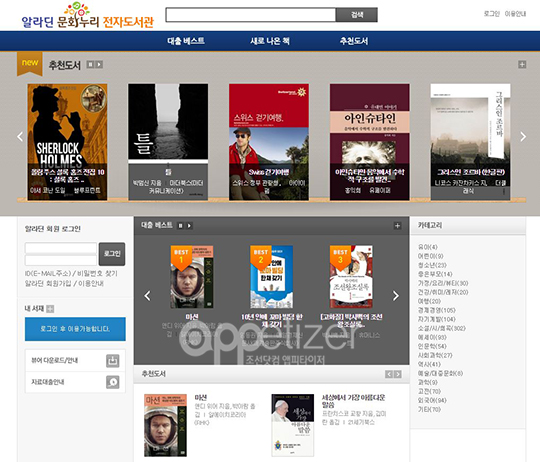
Task: Pause the top 추천도서 carousel
Action: (x=90, y=64)
